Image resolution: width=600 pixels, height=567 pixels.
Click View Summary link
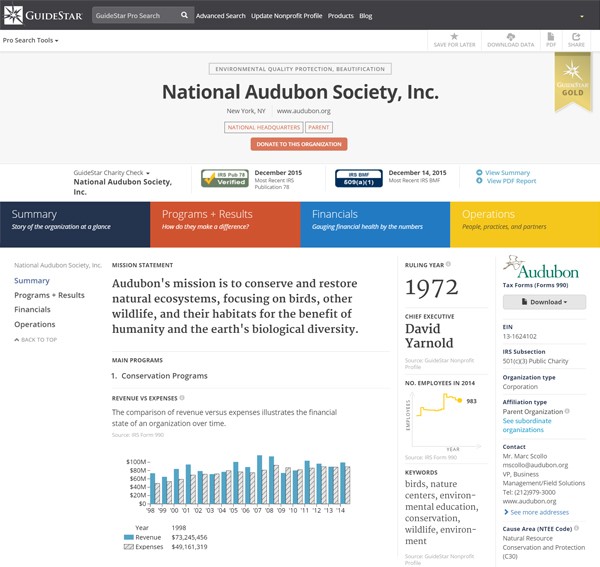(x=507, y=172)
